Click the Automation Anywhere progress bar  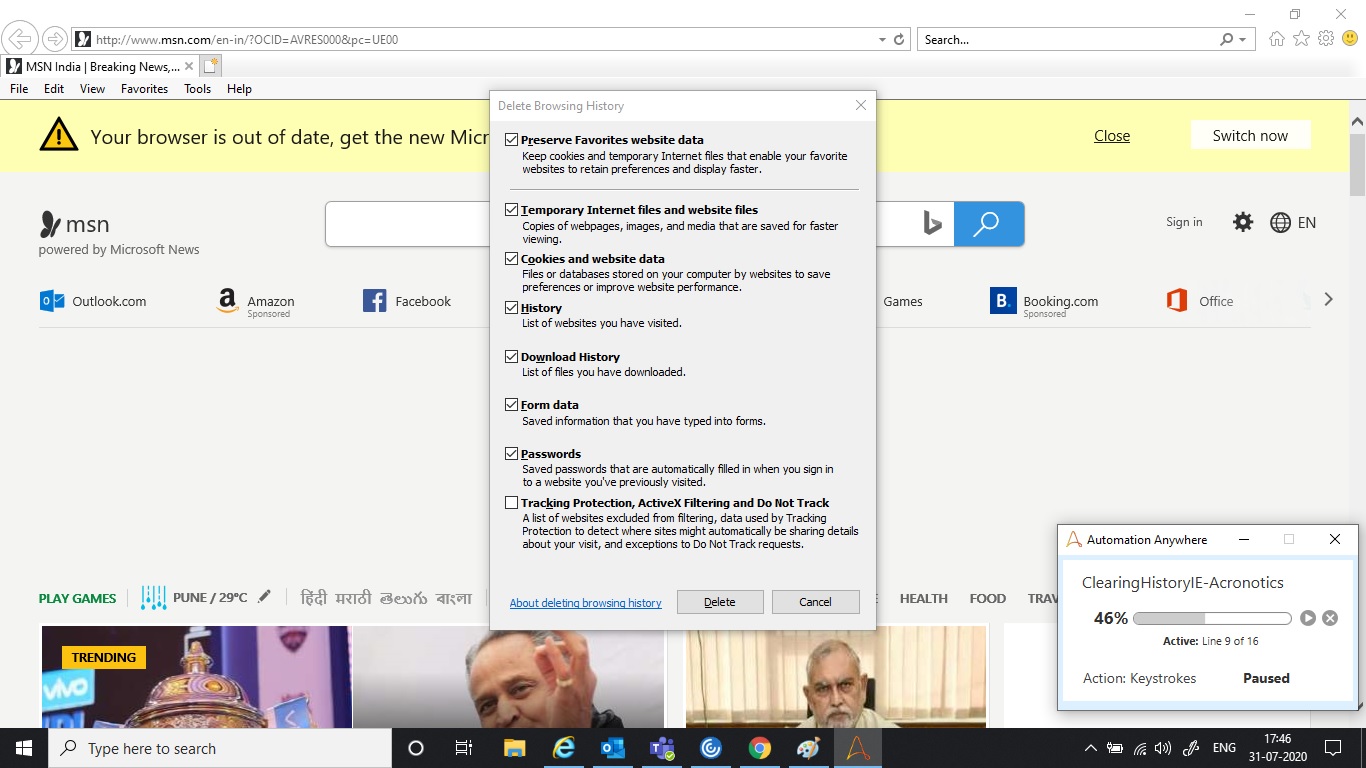pos(1211,618)
